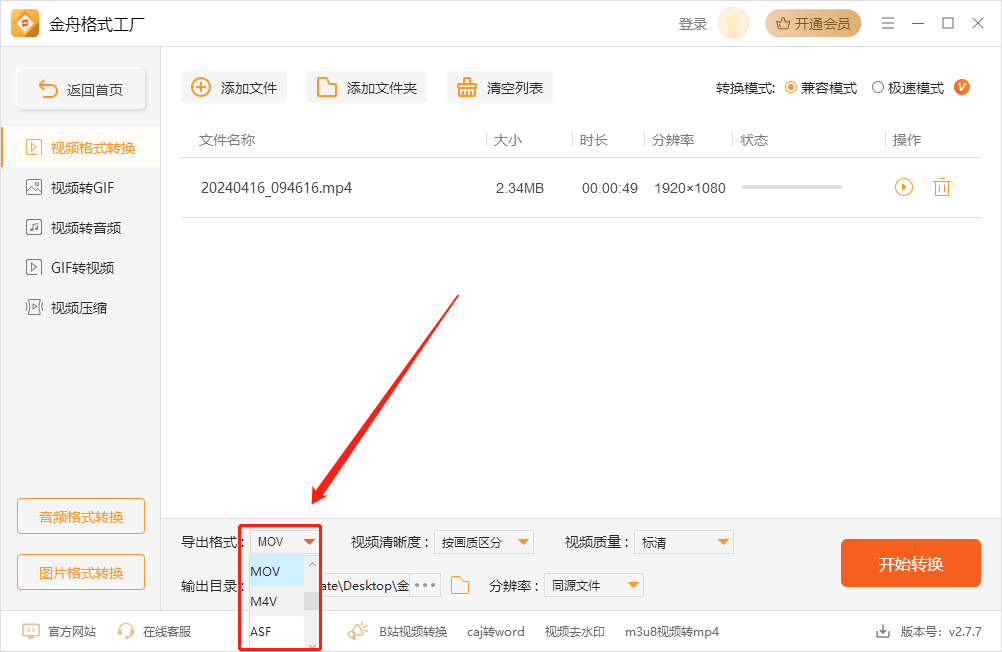Go back with 返回首页 button
Image resolution: width=1002 pixels, height=652 pixels.
point(81,89)
